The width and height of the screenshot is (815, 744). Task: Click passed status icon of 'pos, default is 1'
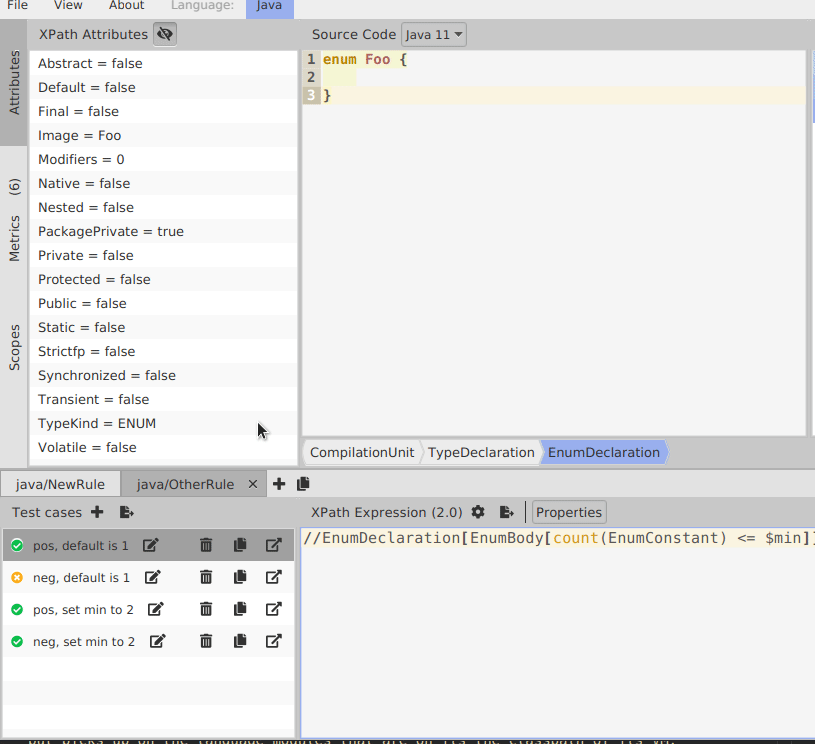click(x=17, y=545)
